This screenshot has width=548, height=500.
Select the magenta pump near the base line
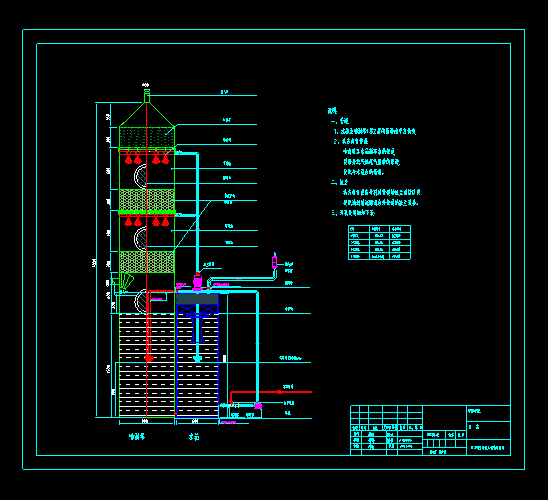pos(258,406)
